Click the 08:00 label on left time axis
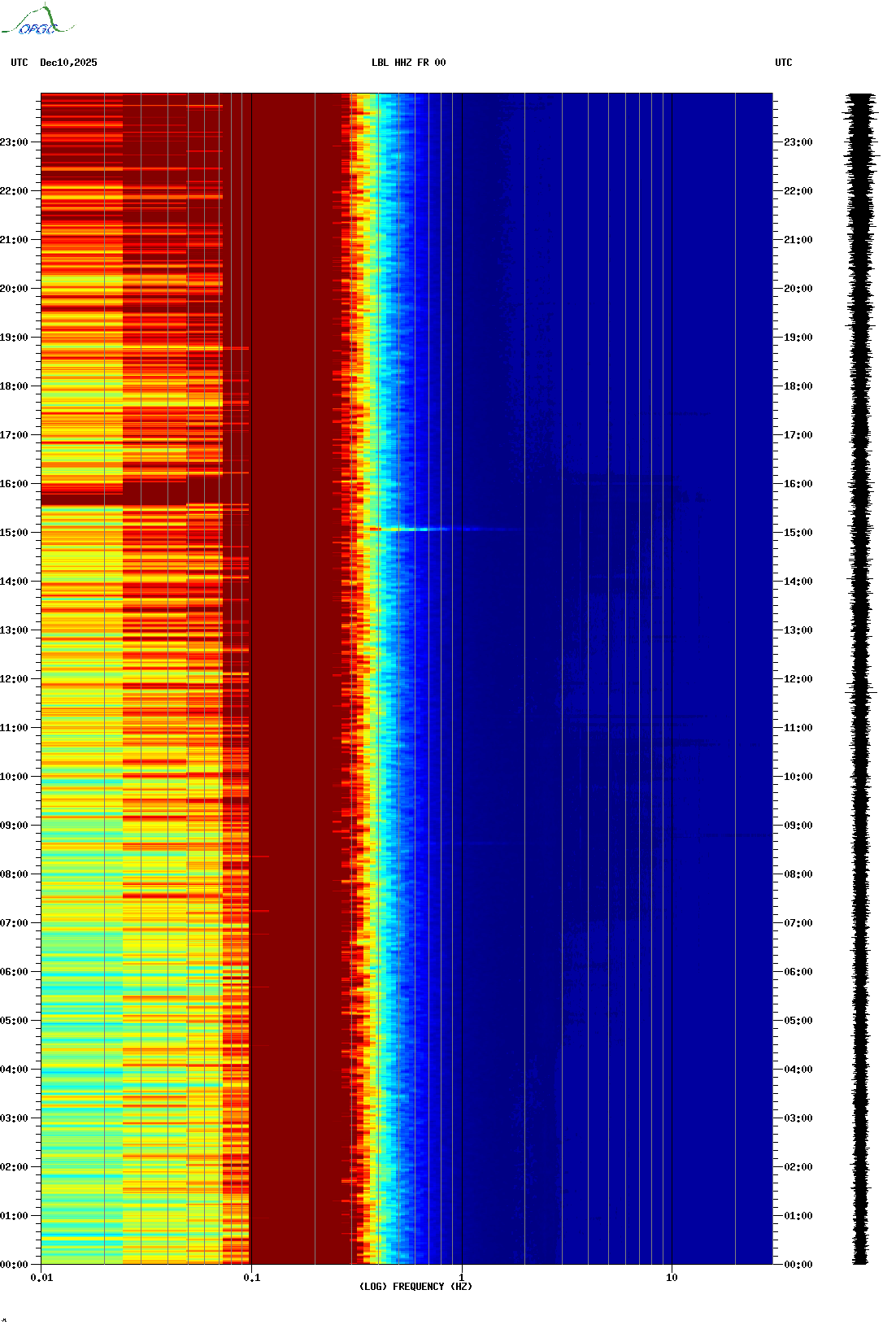 [14, 874]
